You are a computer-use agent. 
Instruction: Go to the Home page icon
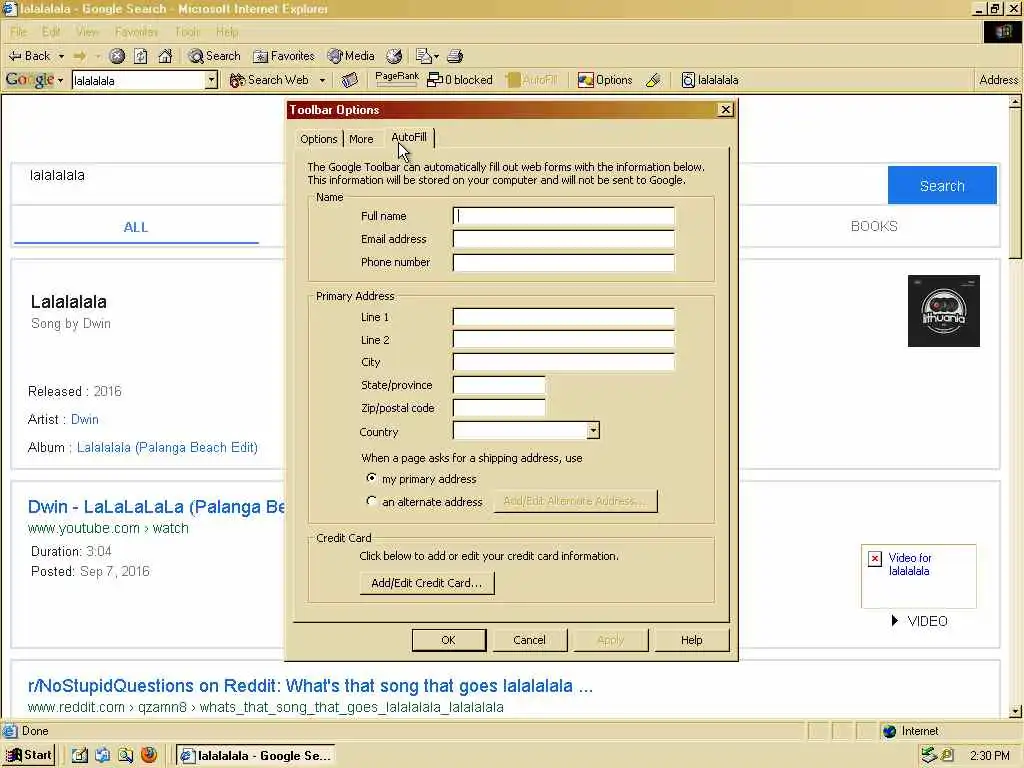165,56
